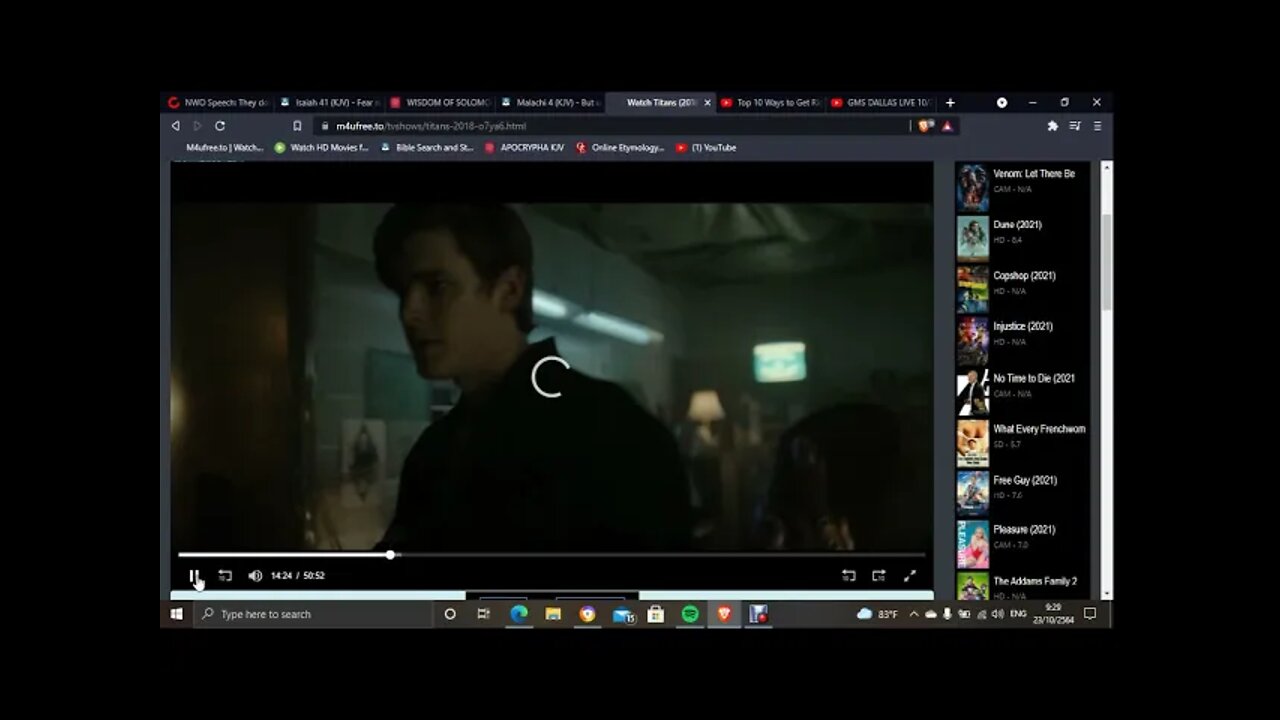Switch to Malachi 4 (KJV) tab
The height and width of the screenshot is (720, 1280).
[550, 102]
